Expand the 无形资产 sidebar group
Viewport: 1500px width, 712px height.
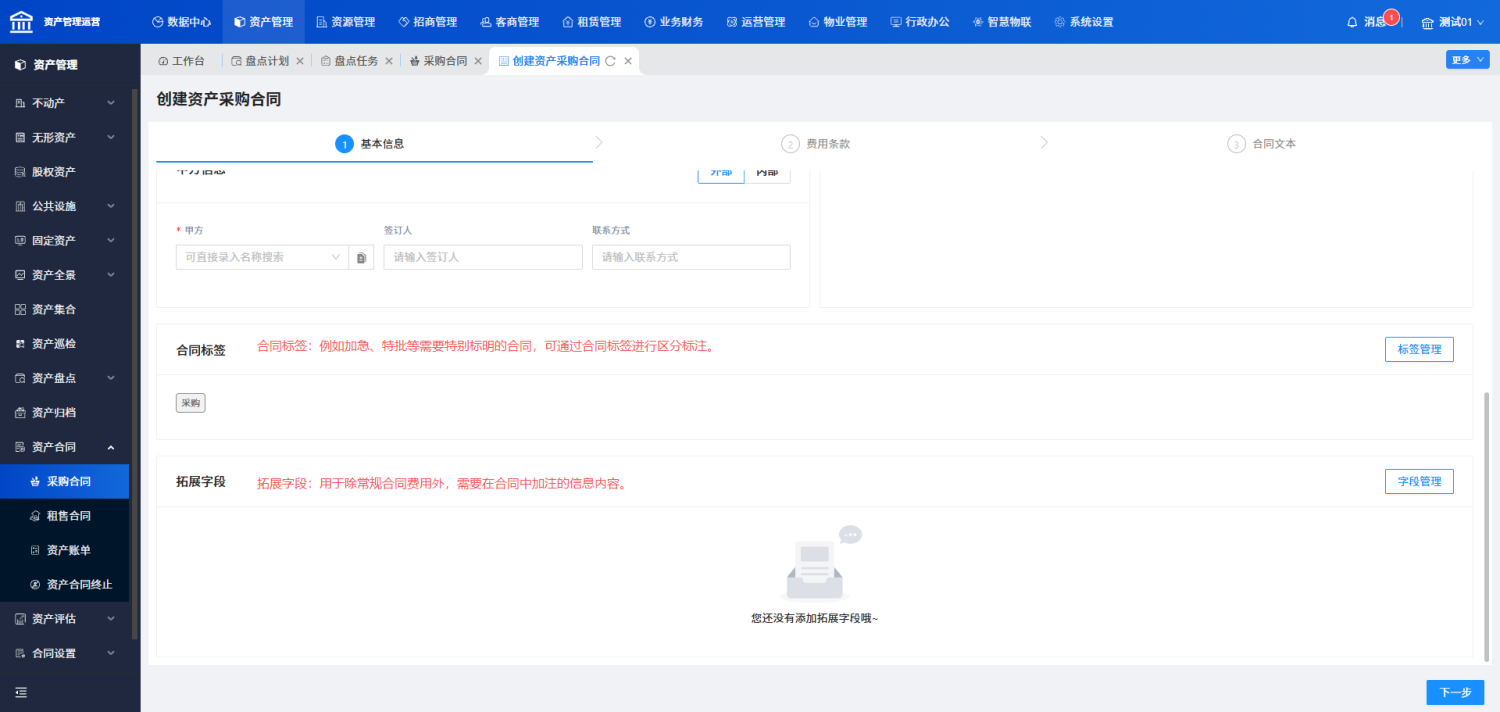coord(65,137)
